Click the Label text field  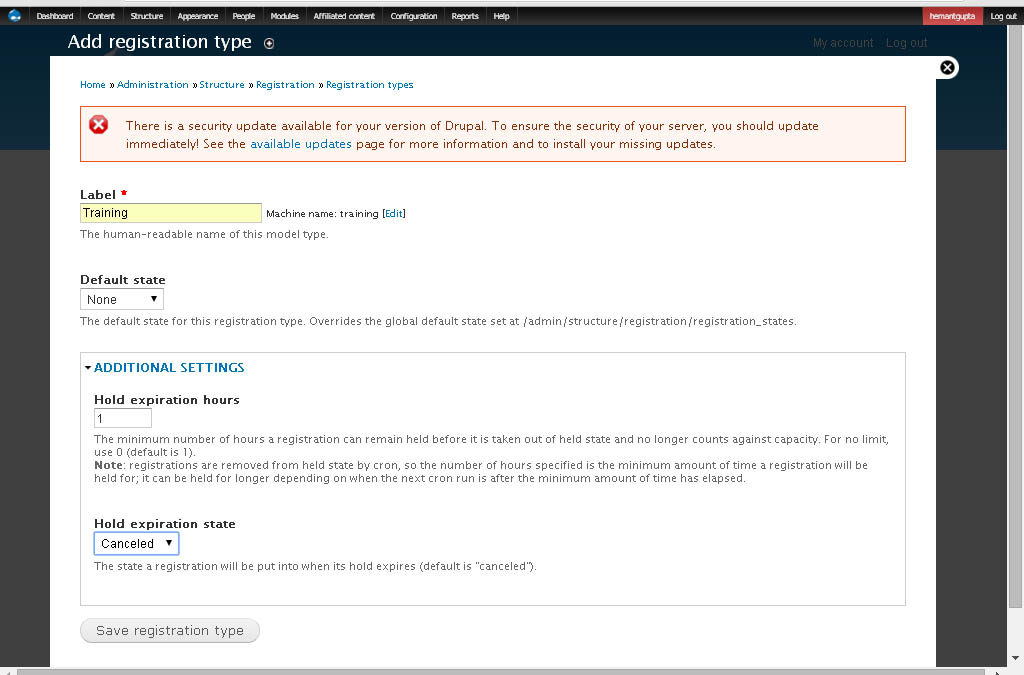point(171,213)
